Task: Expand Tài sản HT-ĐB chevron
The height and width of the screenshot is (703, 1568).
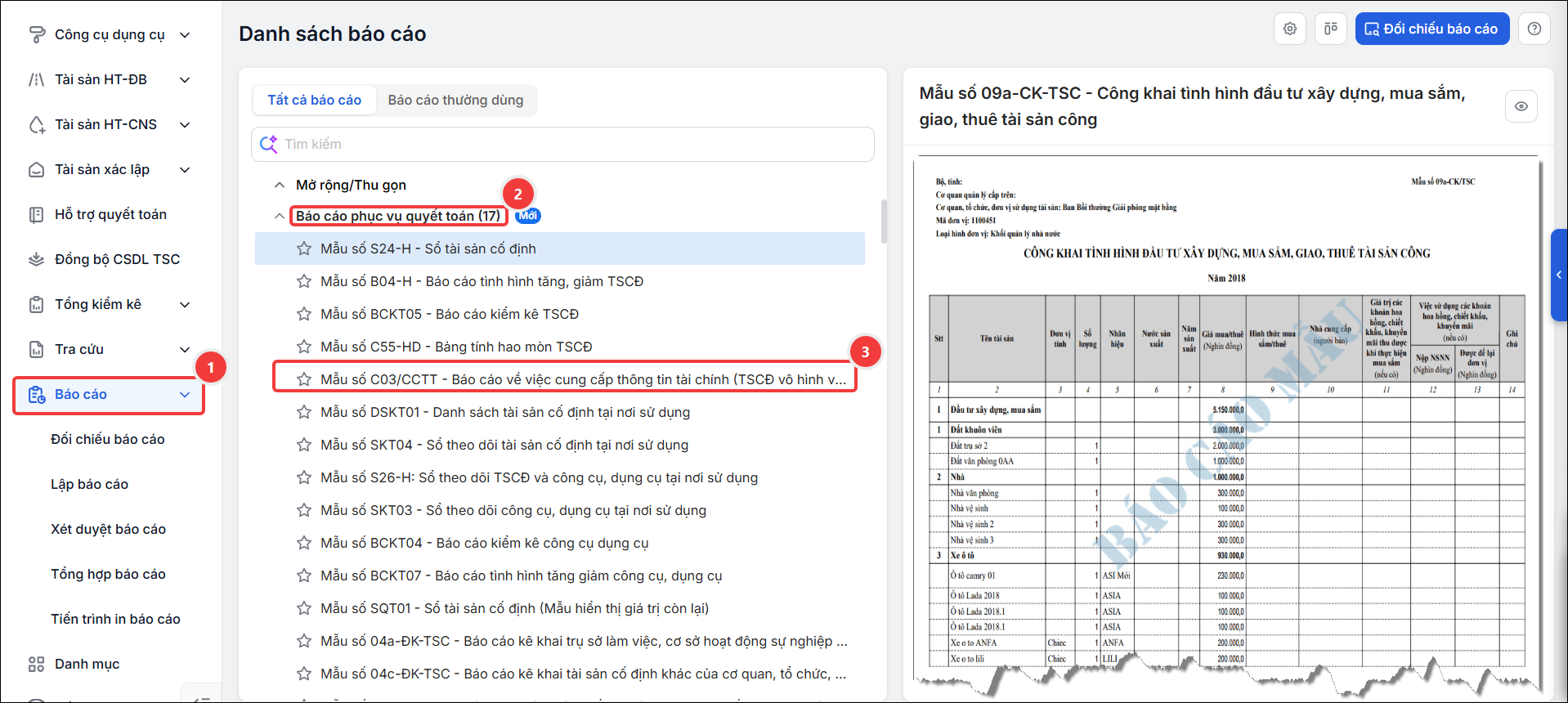Action: [x=185, y=79]
